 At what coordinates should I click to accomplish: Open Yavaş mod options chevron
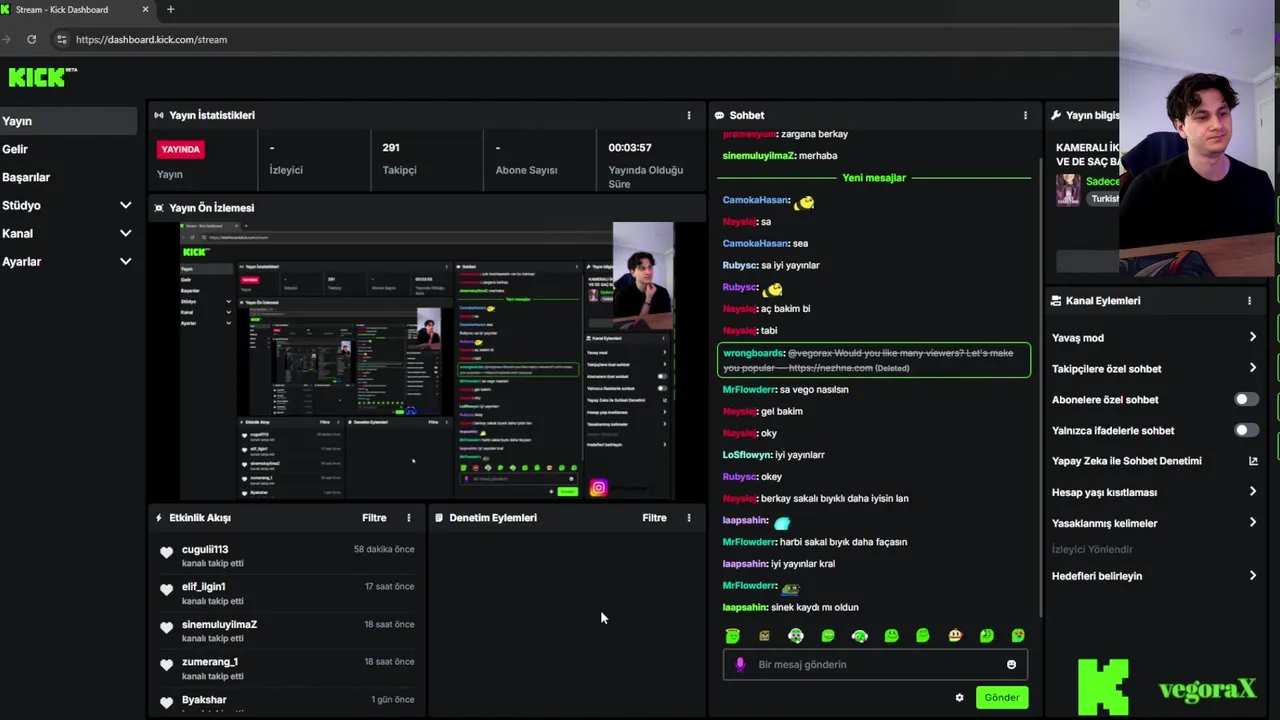[x=1253, y=338]
